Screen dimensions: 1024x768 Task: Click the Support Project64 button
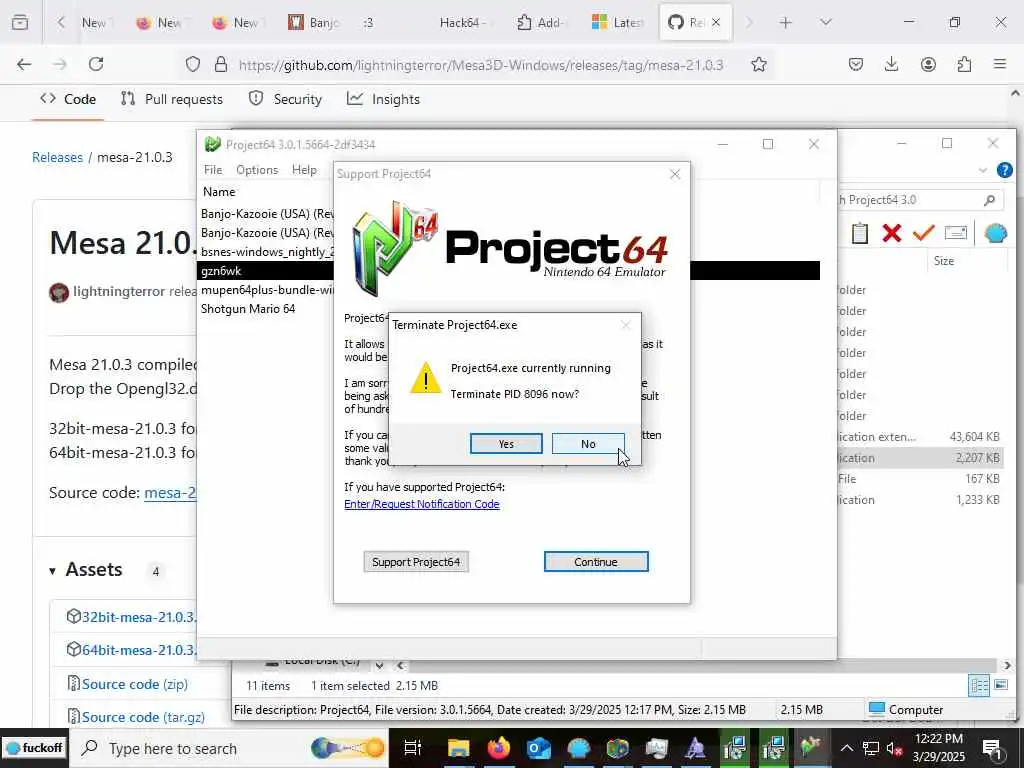(x=416, y=562)
